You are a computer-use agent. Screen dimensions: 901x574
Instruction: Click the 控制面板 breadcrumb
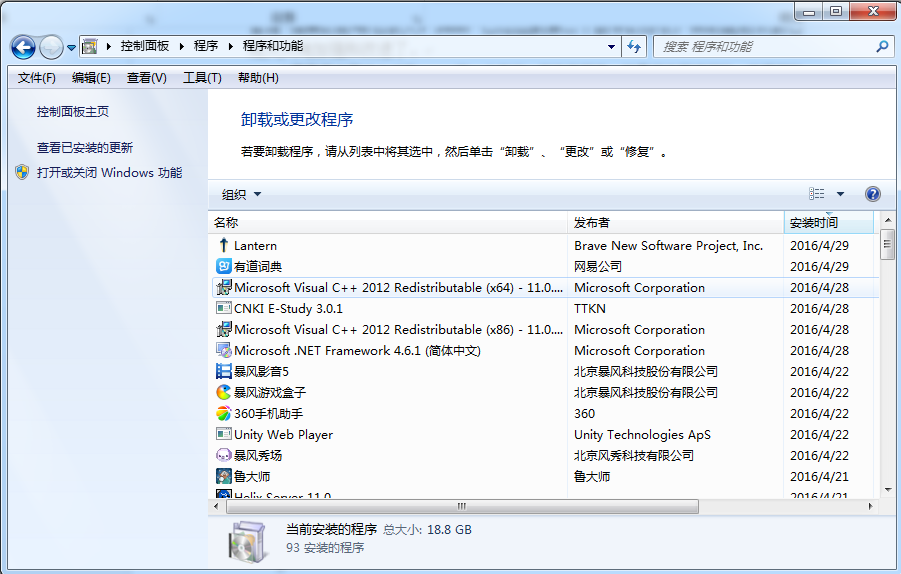(145, 46)
